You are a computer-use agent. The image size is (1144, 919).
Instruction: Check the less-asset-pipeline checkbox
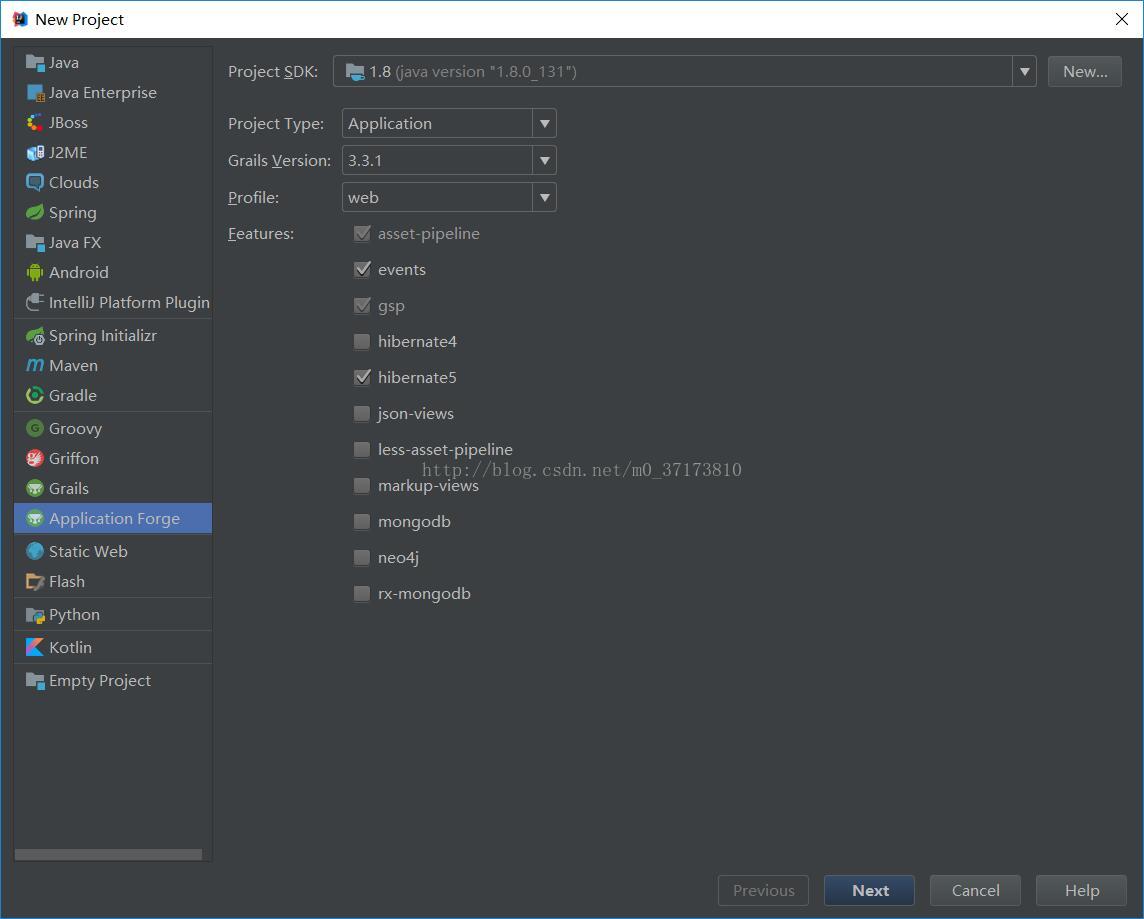coord(362,449)
